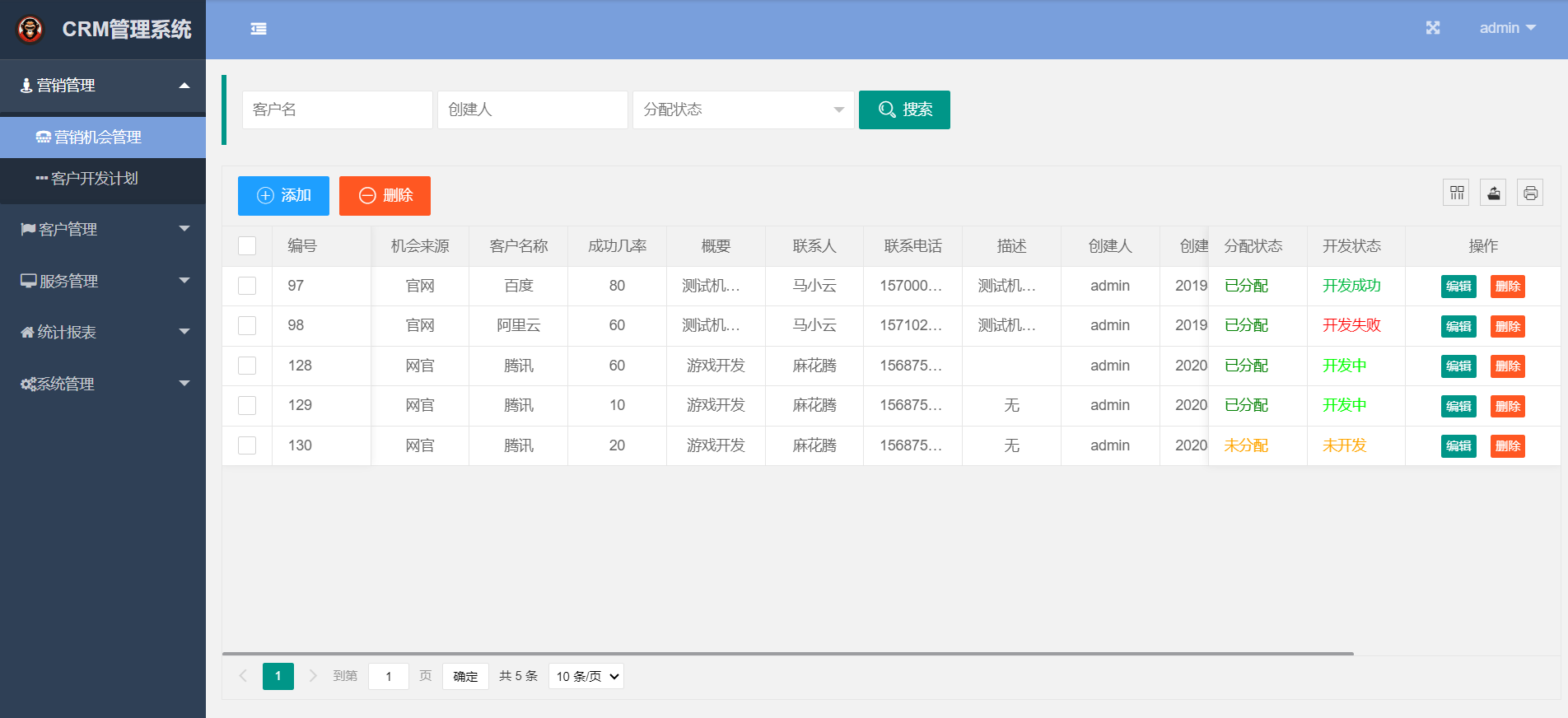1568x718 pixels.
Task: Open 营销机会管理 menu item
Action: click(103, 138)
